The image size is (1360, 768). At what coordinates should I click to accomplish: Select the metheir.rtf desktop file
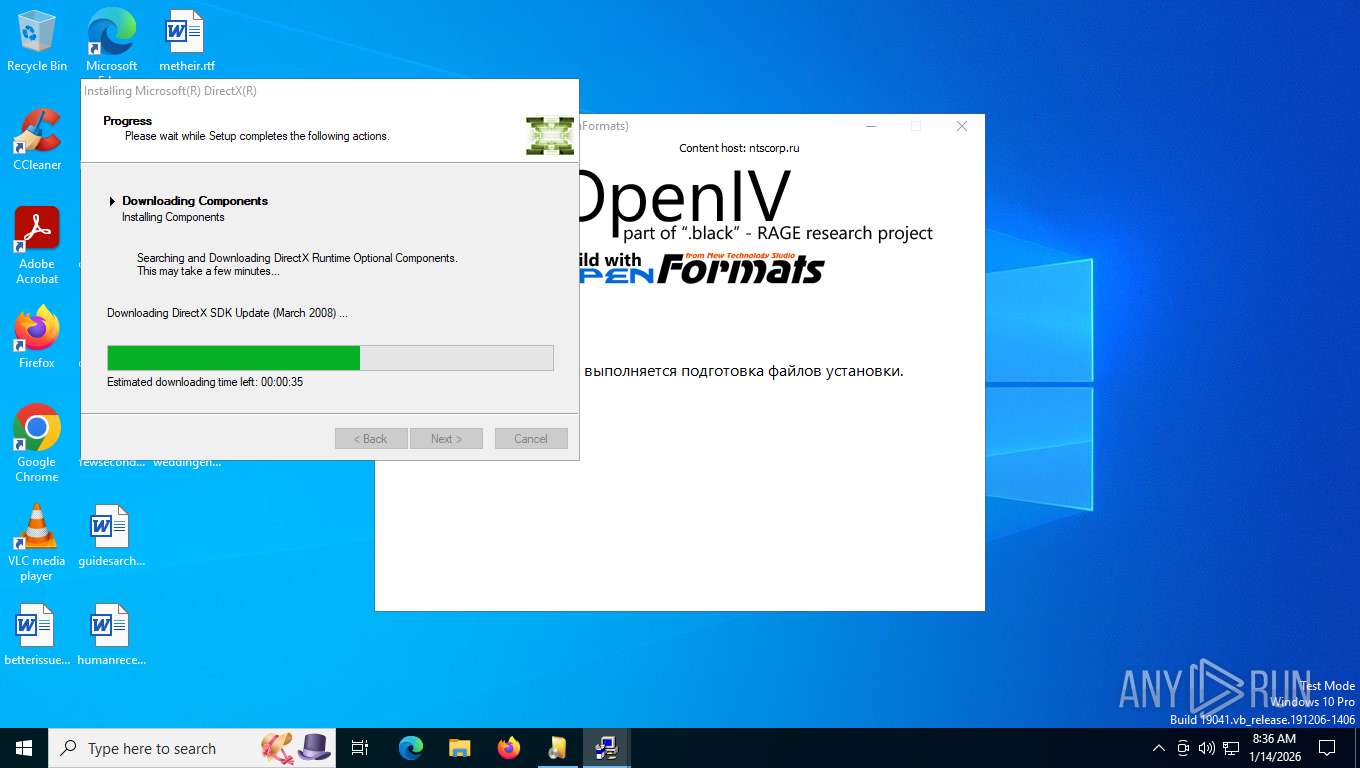[x=186, y=41]
